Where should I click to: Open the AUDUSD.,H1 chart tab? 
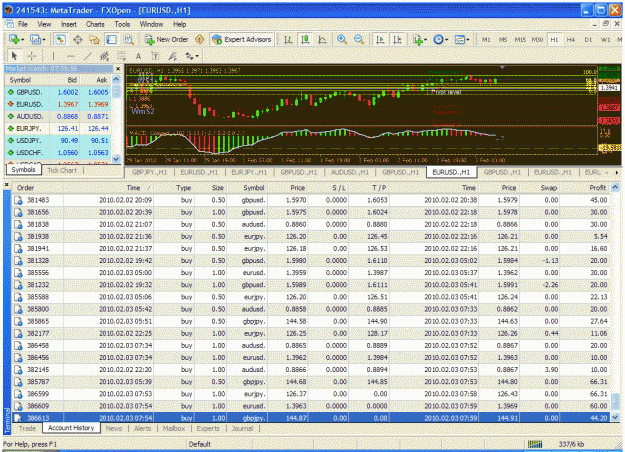click(350, 172)
